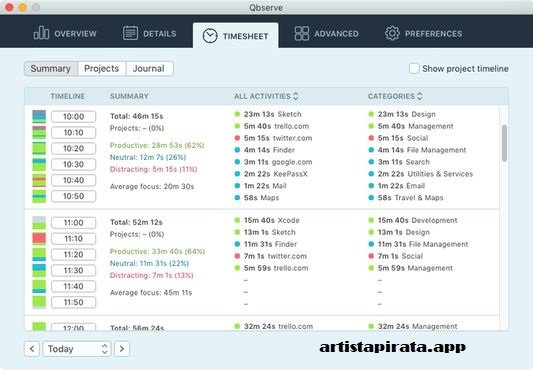This screenshot has width=533, height=370.
Task: Select the Timesheet clock icon
Action: [x=210, y=36]
